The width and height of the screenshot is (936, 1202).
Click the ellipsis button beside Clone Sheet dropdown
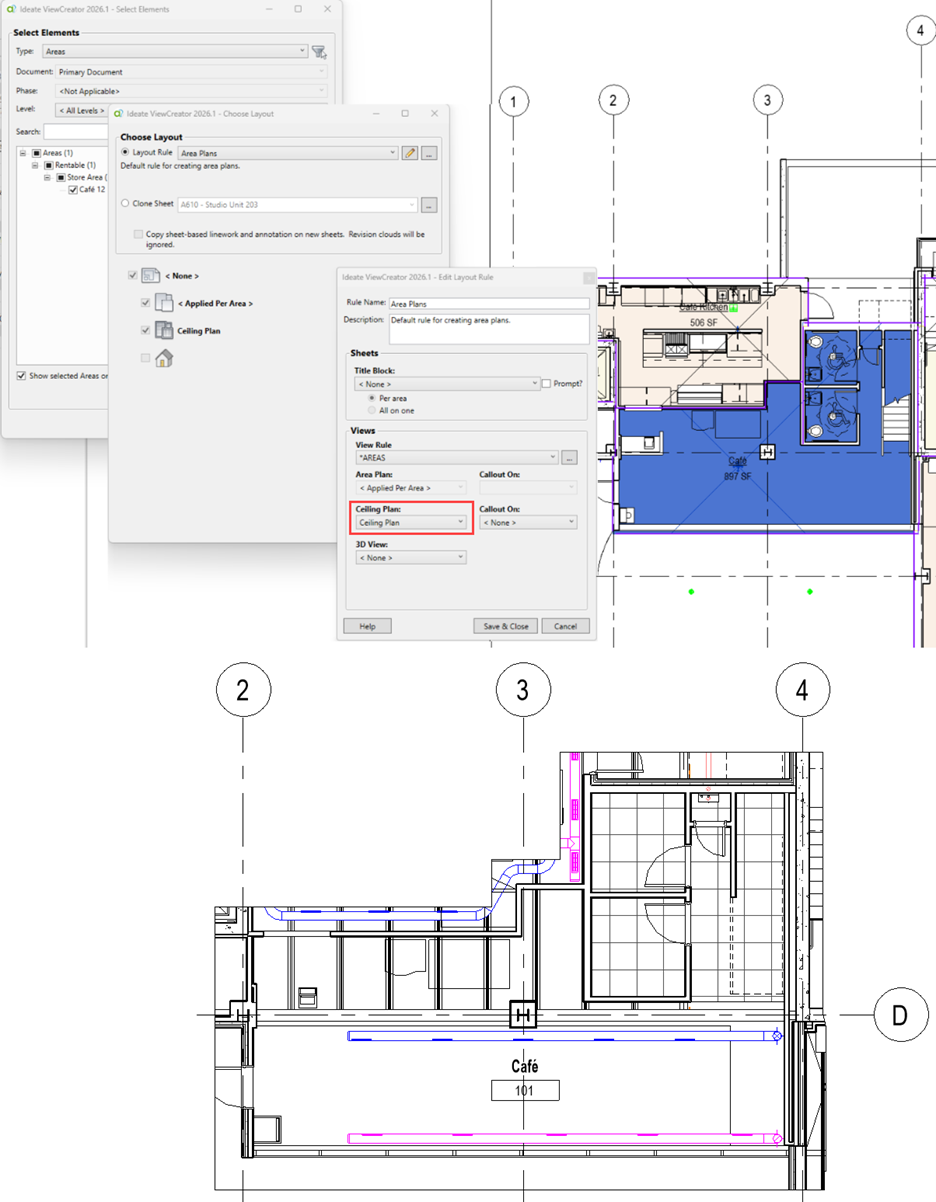tap(429, 205)
